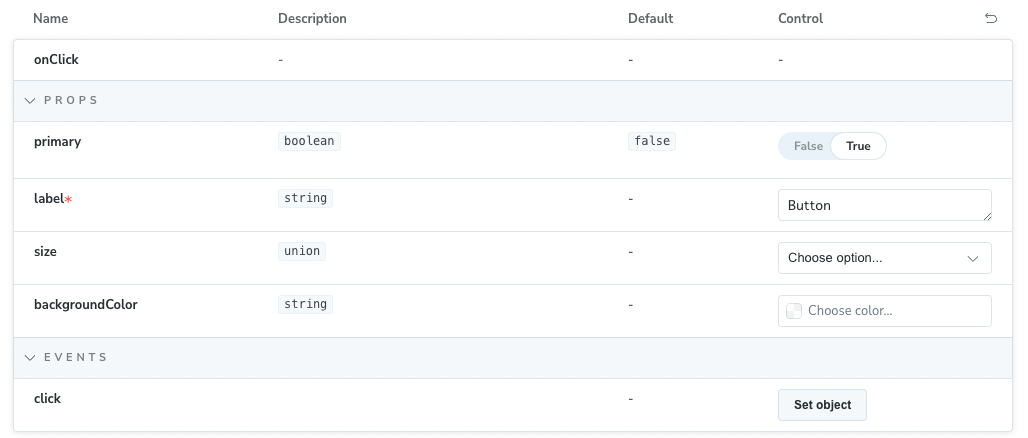Click the Control column header
This screenshot has height=438, width=1028.
pos(800,19)
